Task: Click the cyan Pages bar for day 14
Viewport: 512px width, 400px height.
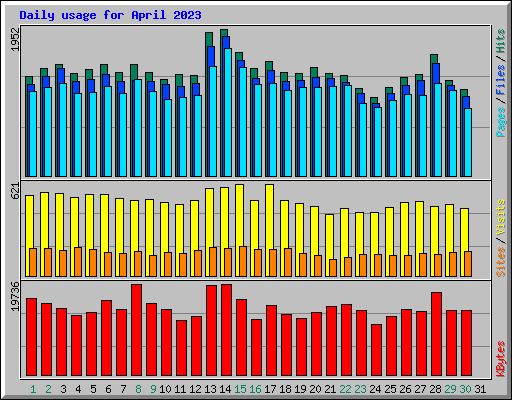Action: [x=228, y=112]
